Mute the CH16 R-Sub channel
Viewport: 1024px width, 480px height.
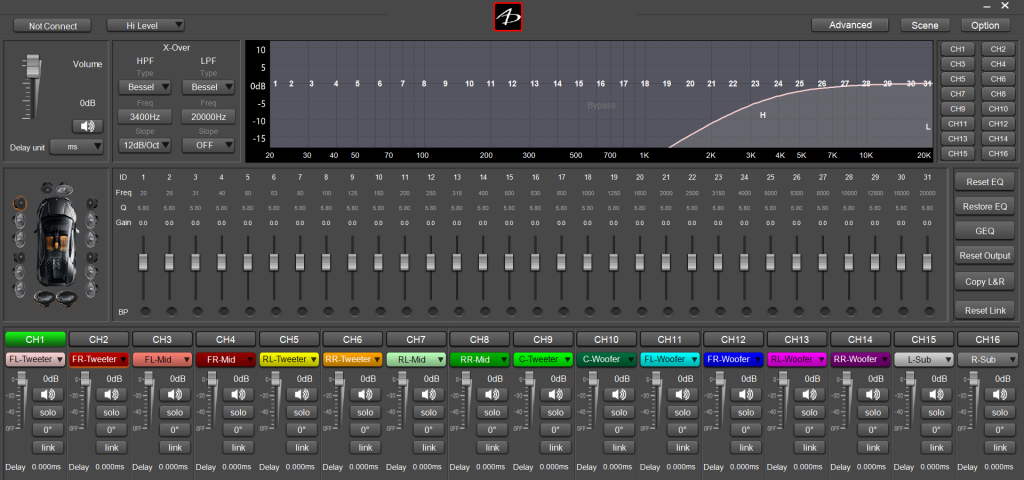pyautogui.click(x=1000, y=395)
